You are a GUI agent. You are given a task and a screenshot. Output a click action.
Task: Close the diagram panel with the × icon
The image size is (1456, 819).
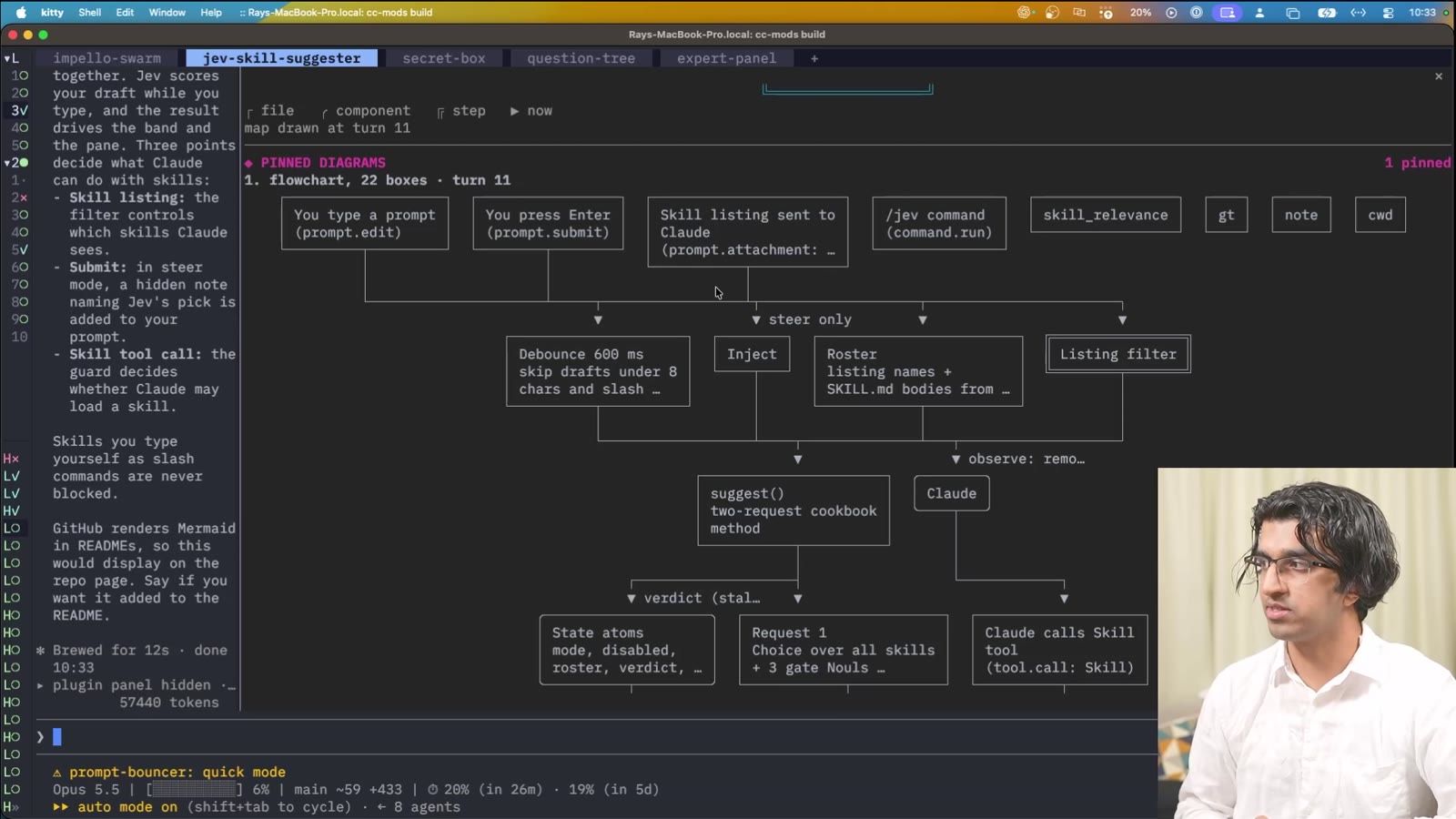(x=1439, y=76)
